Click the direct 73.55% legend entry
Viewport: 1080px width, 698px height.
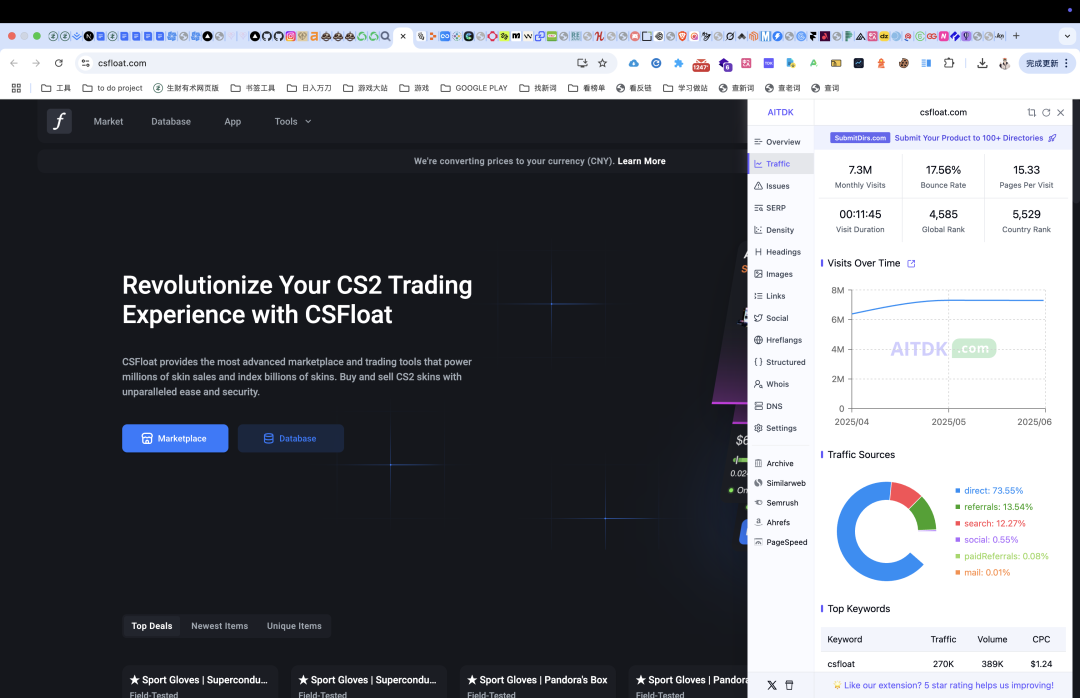989,491
